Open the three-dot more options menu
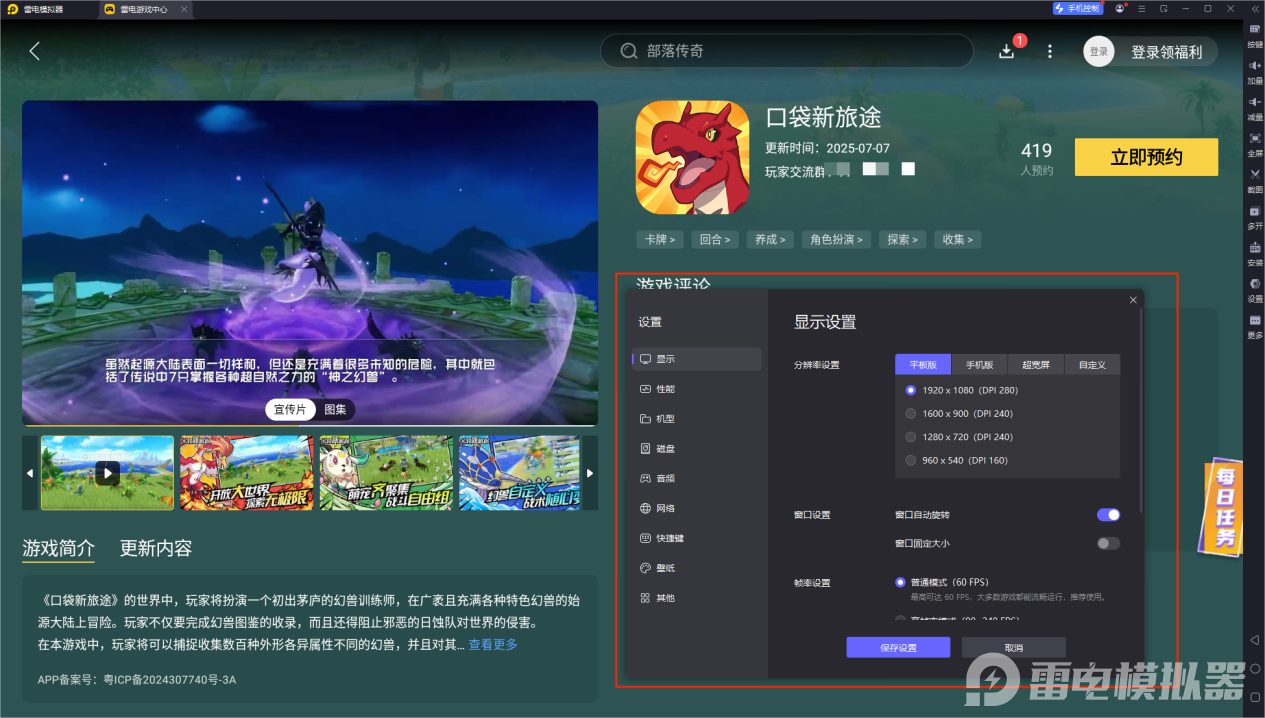Image resolution: width=1265 pixels, height=718 pixels. (1049, 51)
